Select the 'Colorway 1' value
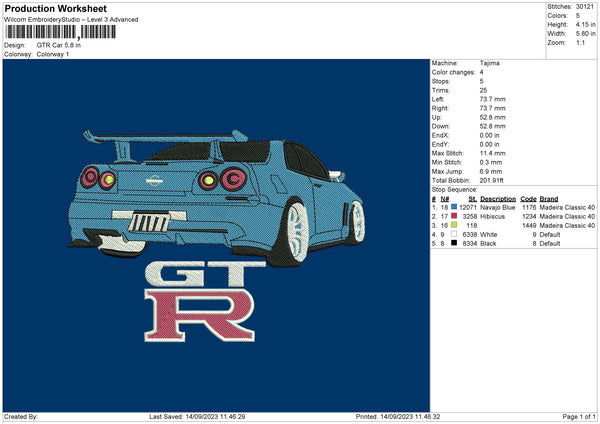Screen dimensions: 600x424 pyautogui.click(x=53, y=54)
